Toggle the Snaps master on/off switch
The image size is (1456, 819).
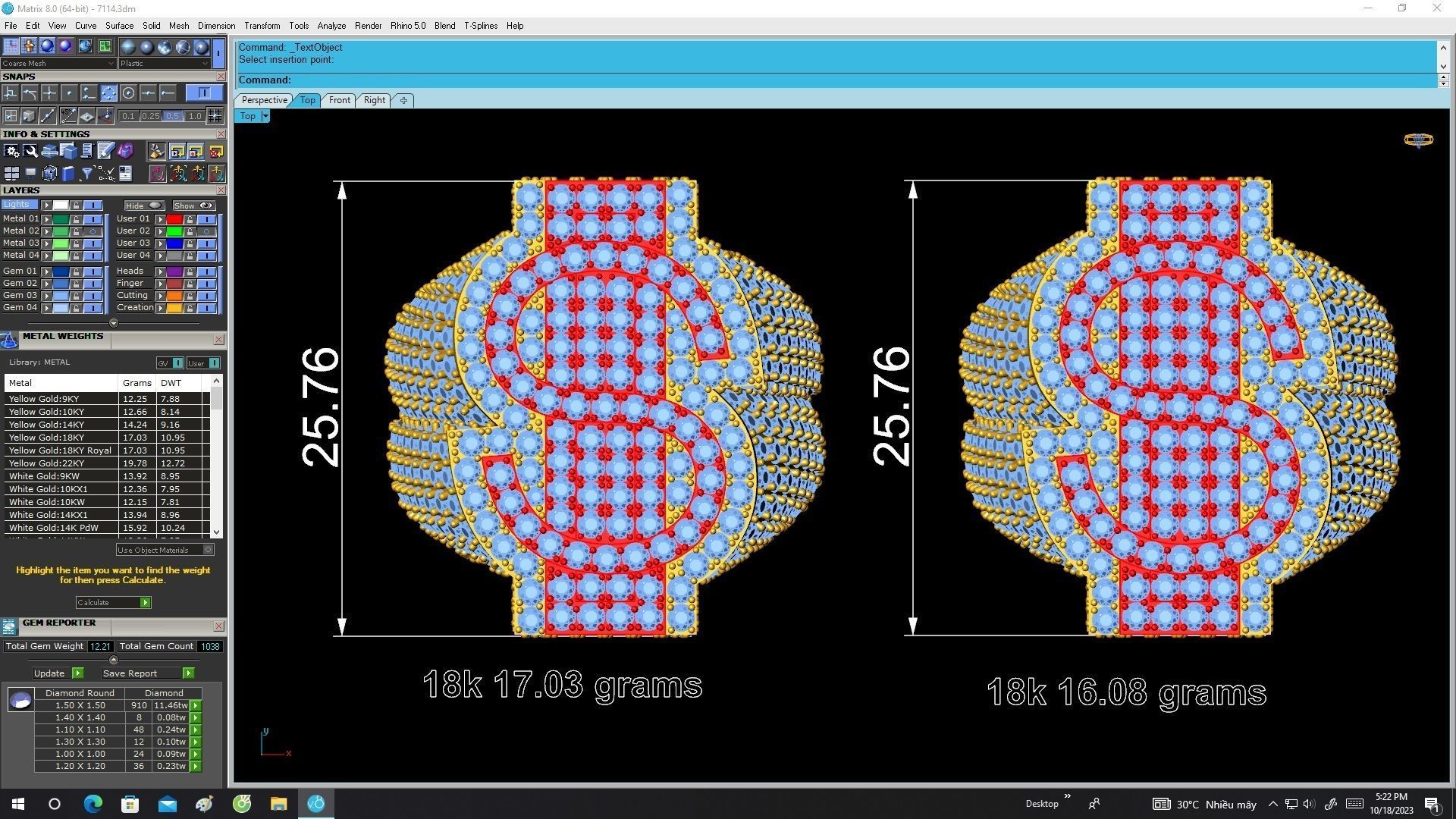[x=203, y=93]
